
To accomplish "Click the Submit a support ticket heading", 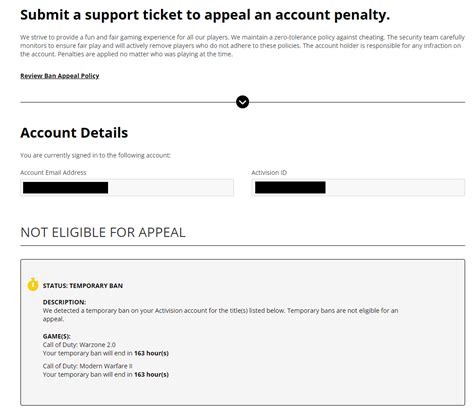I will 205,15.
